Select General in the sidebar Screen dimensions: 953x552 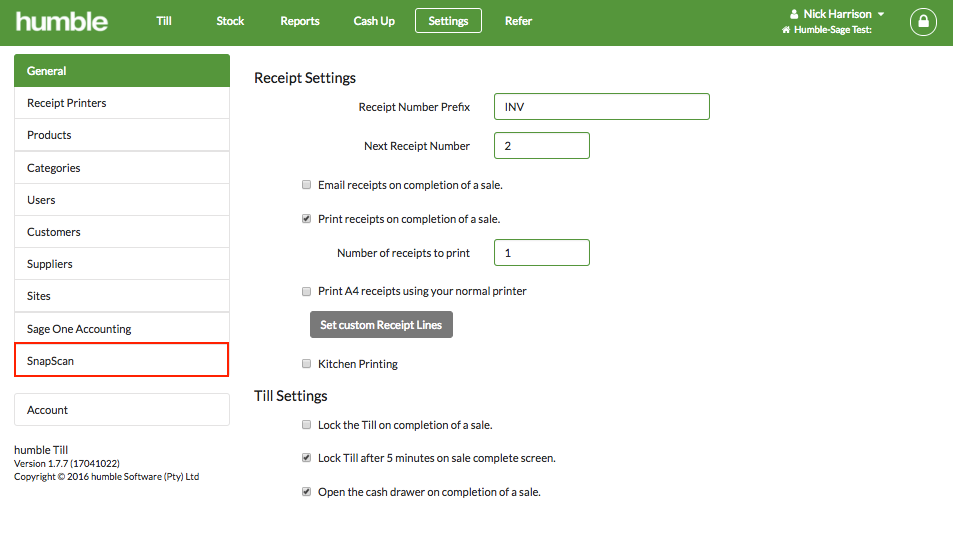[x=122, y=71]
